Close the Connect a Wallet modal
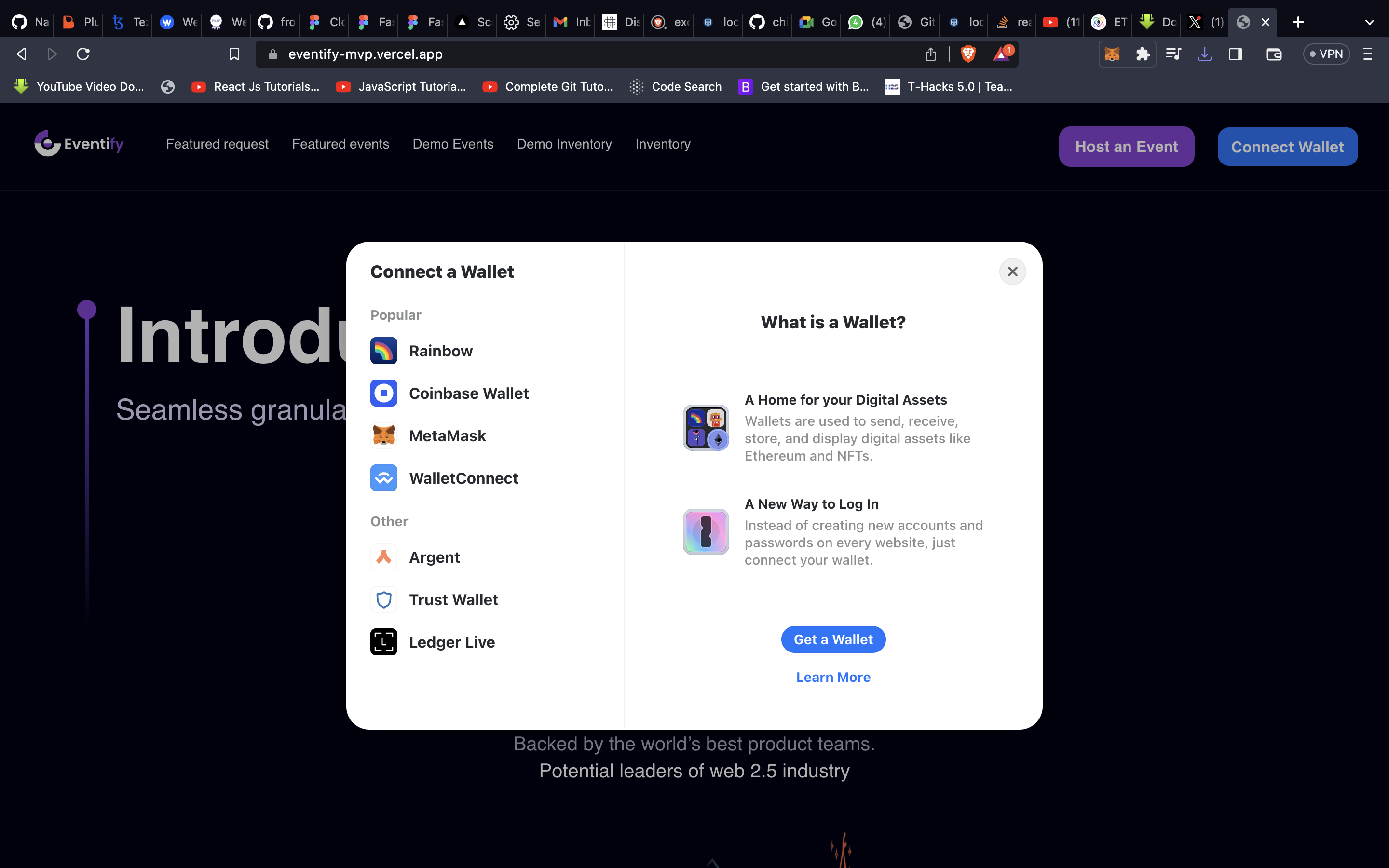Image resolution: width=1389 pixels, height=868 pixels. pyautogui.click(x=1012, y=271)
